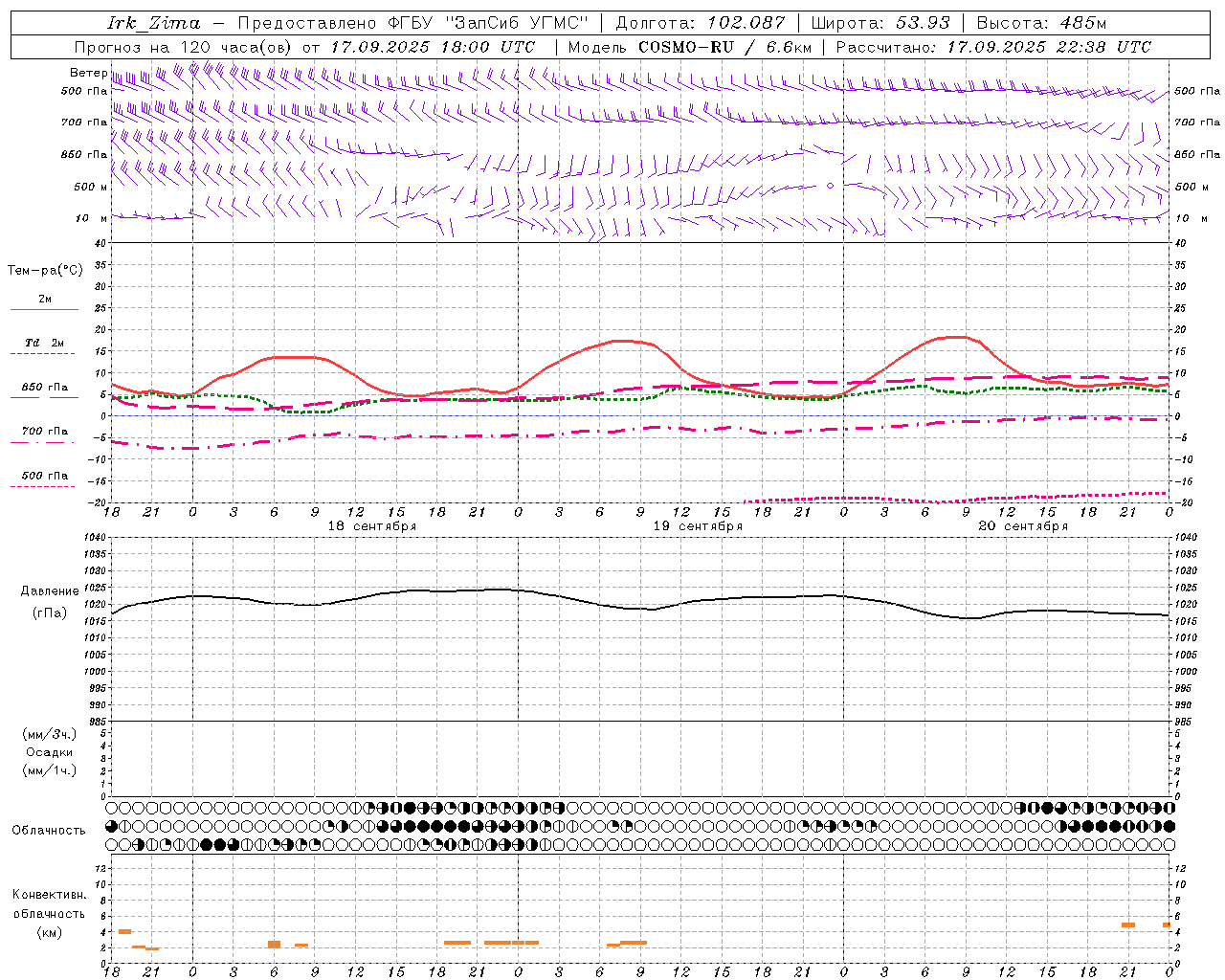Click the (мм/1ч.) precipitation unit label
Viewport: 1225px width, 980px height.
(50, 770)
